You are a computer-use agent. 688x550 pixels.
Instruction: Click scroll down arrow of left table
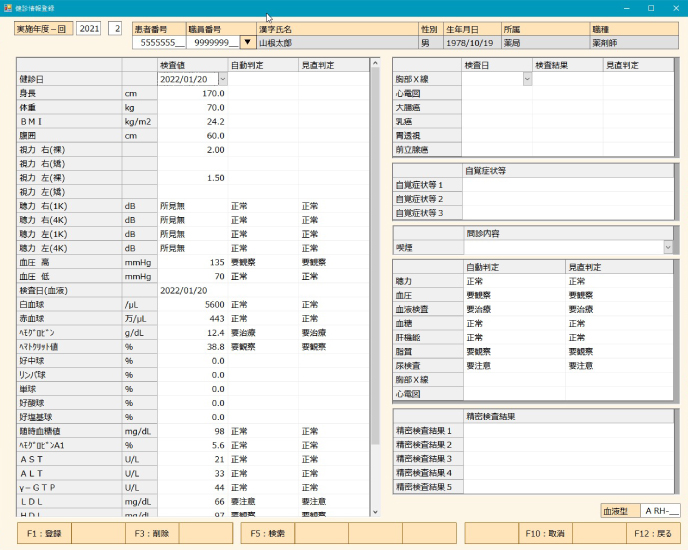375,511
